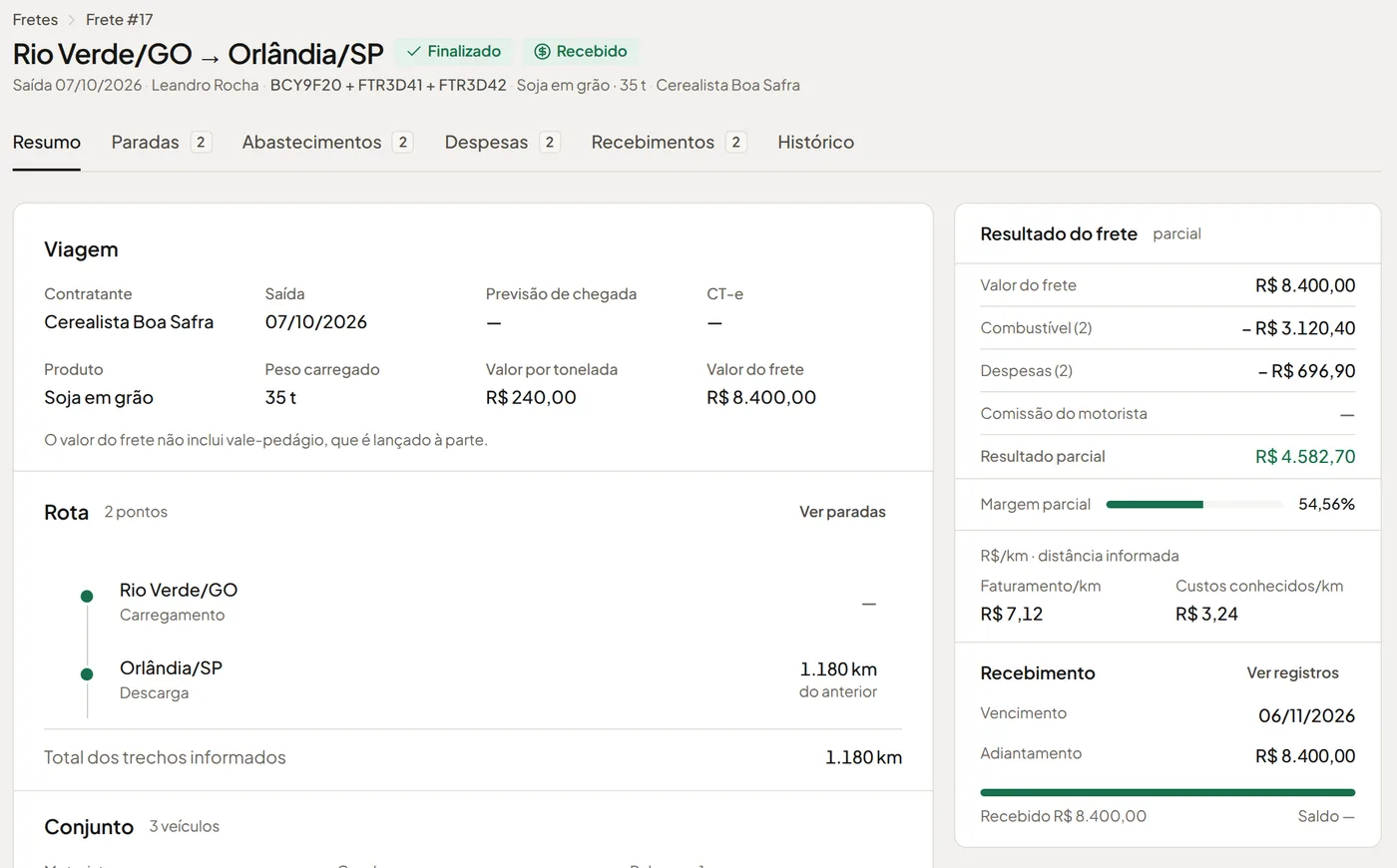Open Ver registros in Recebimento
Viewport: 1397px width, 868px height.
(x=1293, y=673)
